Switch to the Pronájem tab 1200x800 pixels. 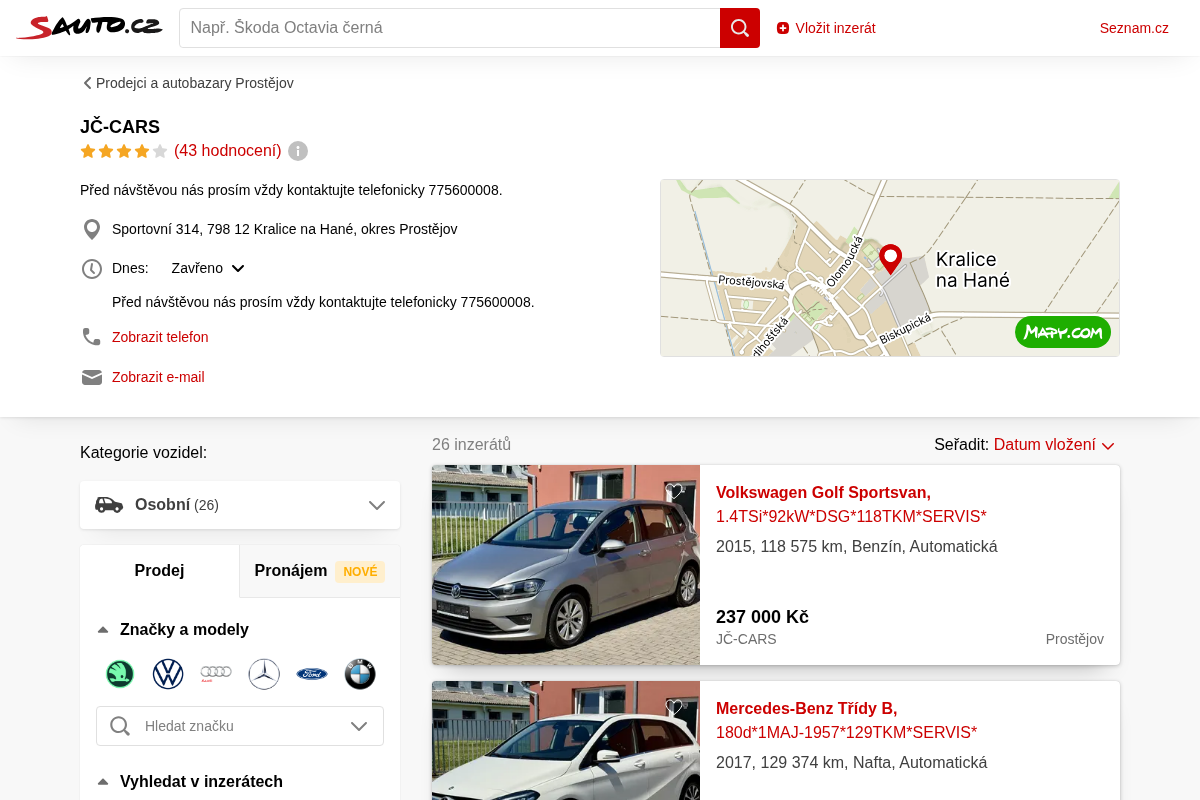[x=320, y=571]
